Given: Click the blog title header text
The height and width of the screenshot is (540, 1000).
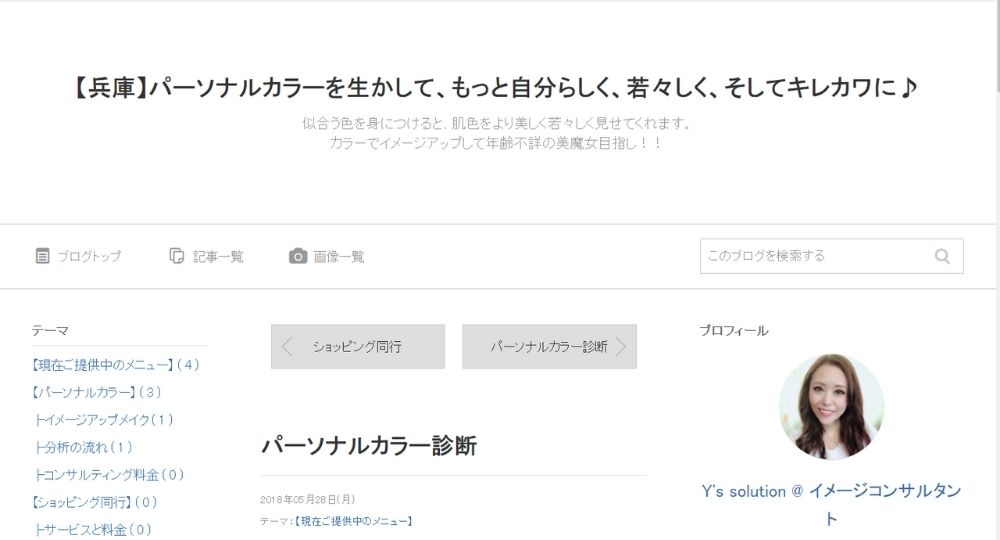Looking at the screenshot, I should [x=497, y=89].
